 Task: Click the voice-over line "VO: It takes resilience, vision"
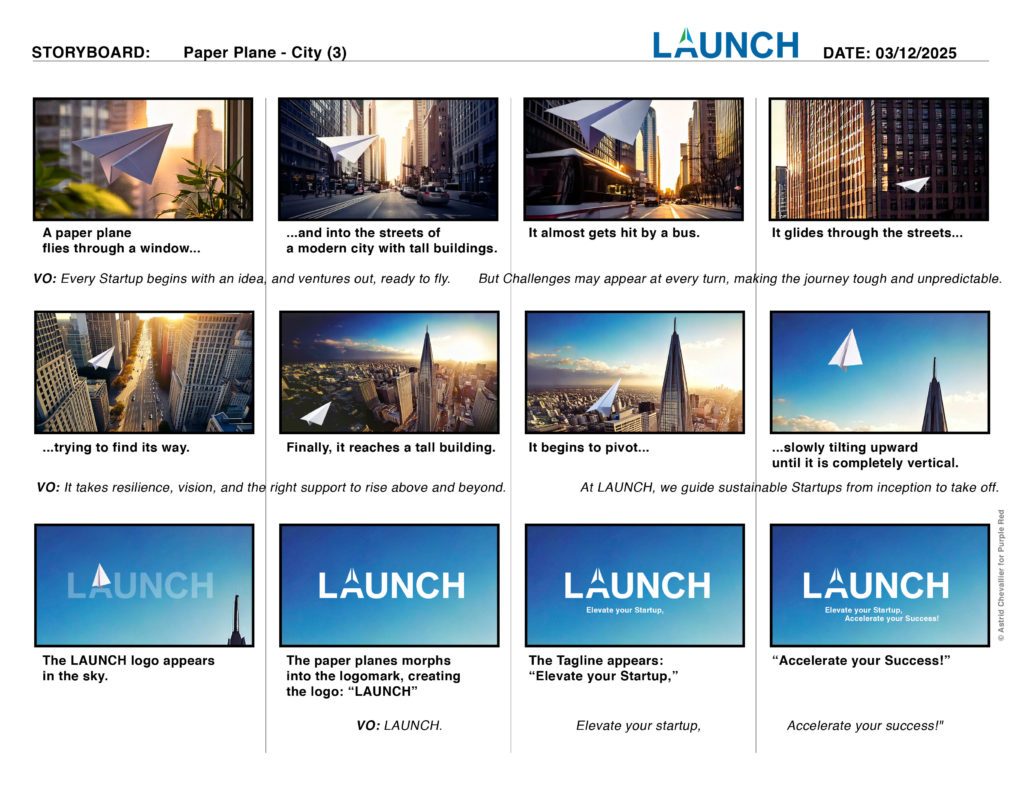[x=271, y=488]
